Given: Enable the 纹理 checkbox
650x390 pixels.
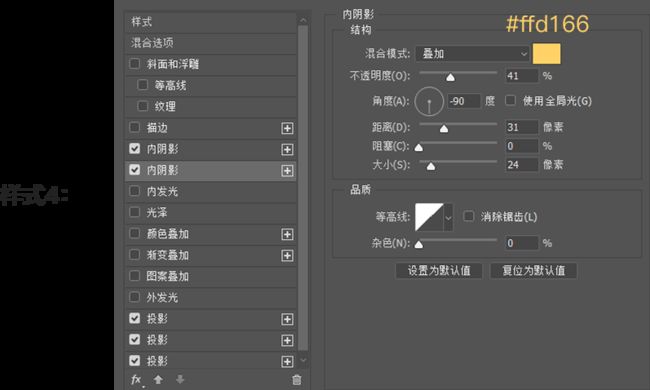Looking at the screenshot, I should coord(142,106).
